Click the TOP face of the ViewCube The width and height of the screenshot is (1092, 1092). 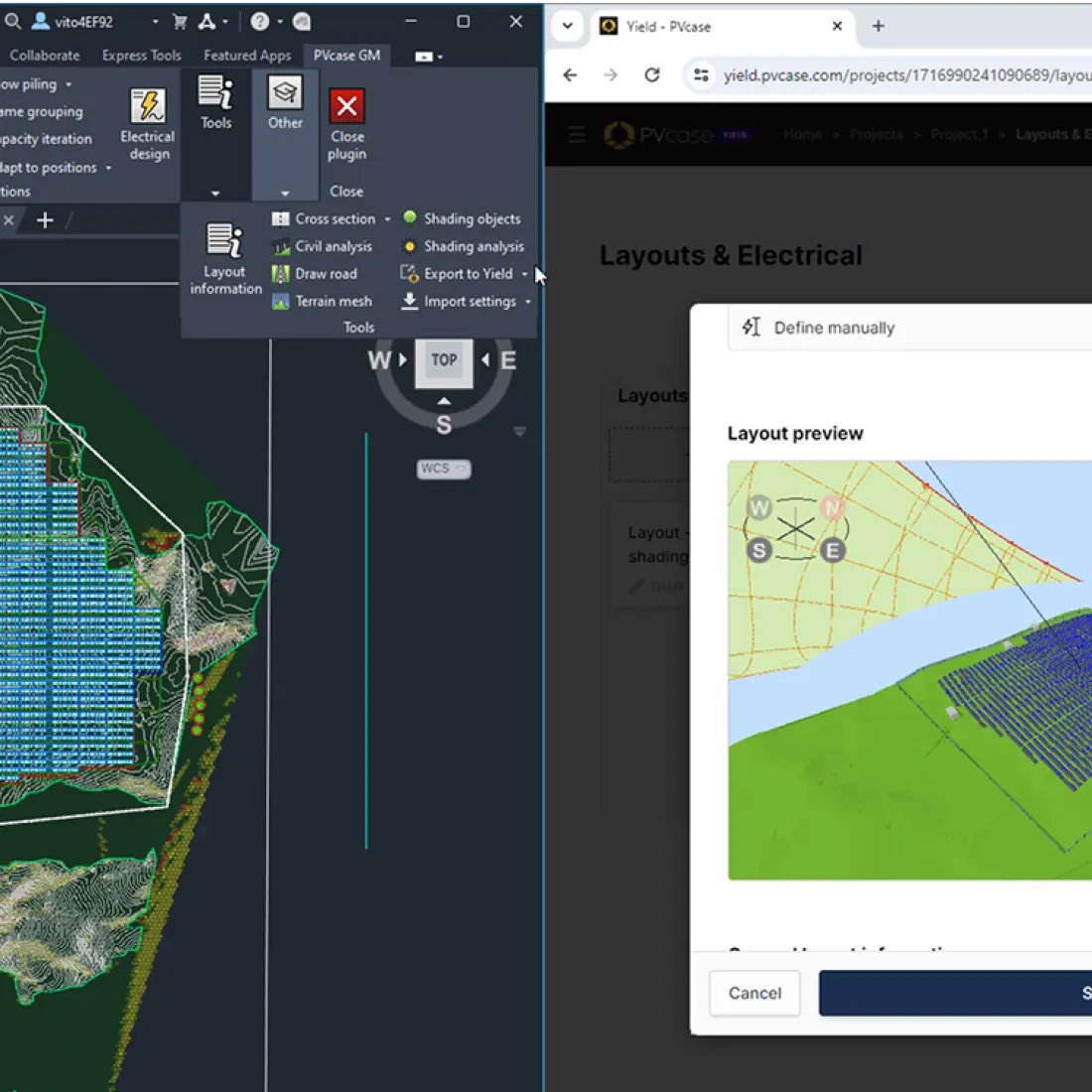(x=444, y=362)
